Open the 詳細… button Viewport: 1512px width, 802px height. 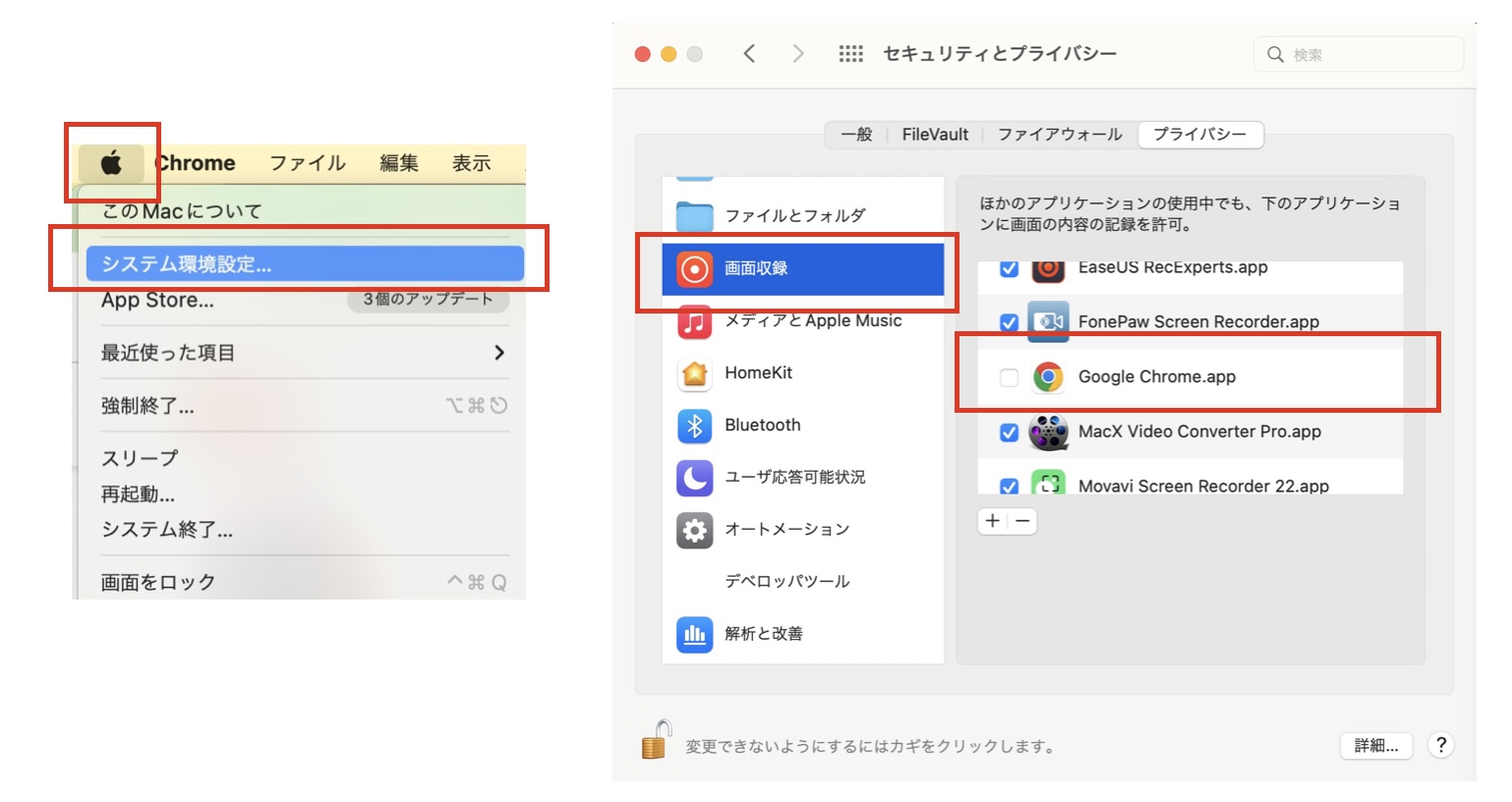[x=1376, y=746]
